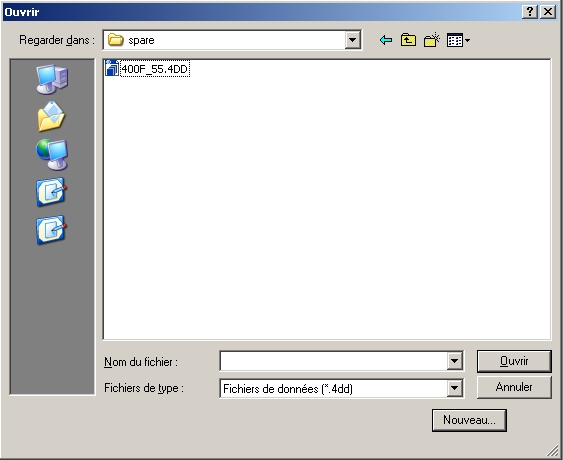Open Network Places globe-and-monitor shortcut
Screen dimensions: 563x460
(52, 154)
